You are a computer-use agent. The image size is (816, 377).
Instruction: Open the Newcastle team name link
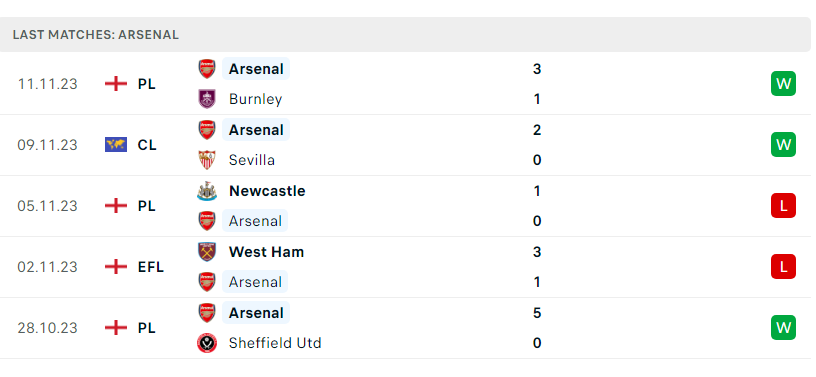point(267,191)
